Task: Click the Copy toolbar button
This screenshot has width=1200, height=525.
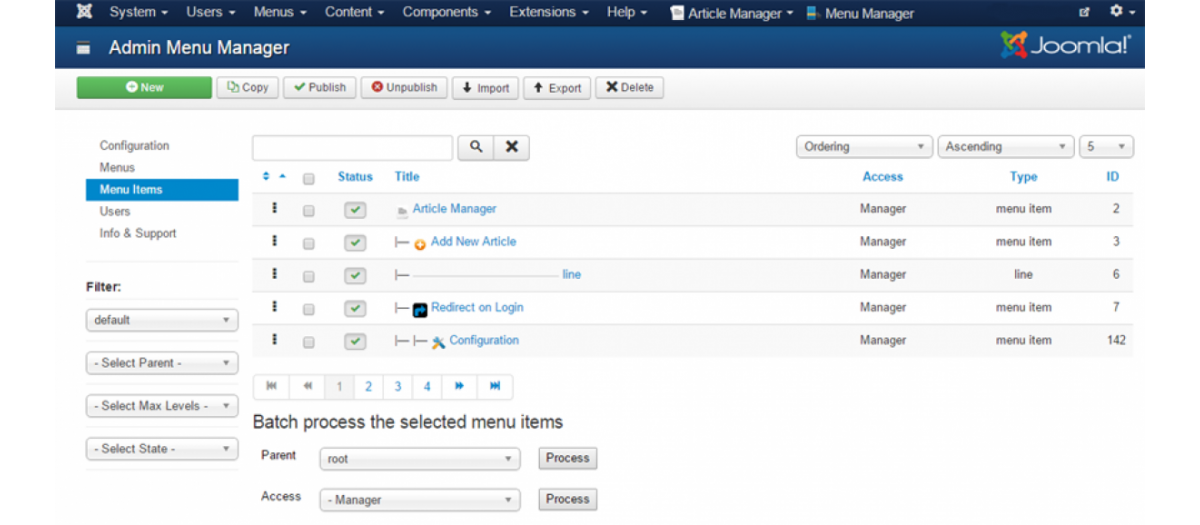Action: coord(248,87)
